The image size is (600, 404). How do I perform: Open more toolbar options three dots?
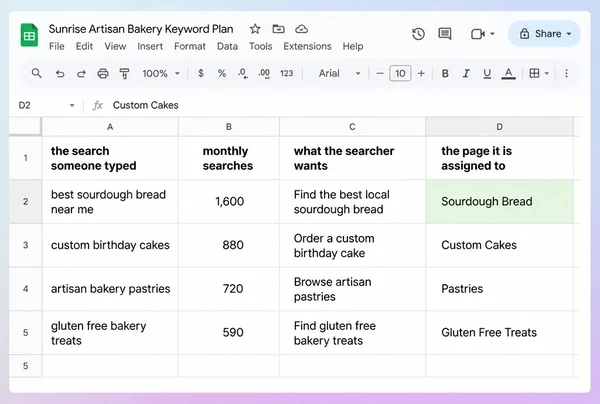click(566, 73)
